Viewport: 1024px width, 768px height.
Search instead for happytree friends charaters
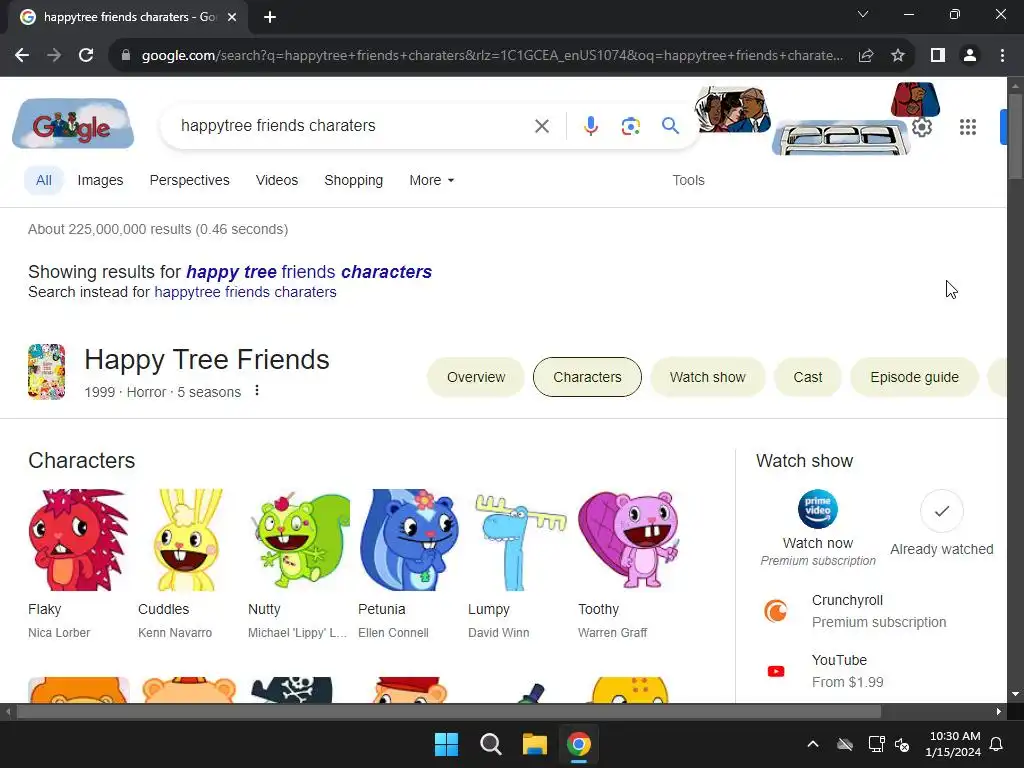(245, 292)
